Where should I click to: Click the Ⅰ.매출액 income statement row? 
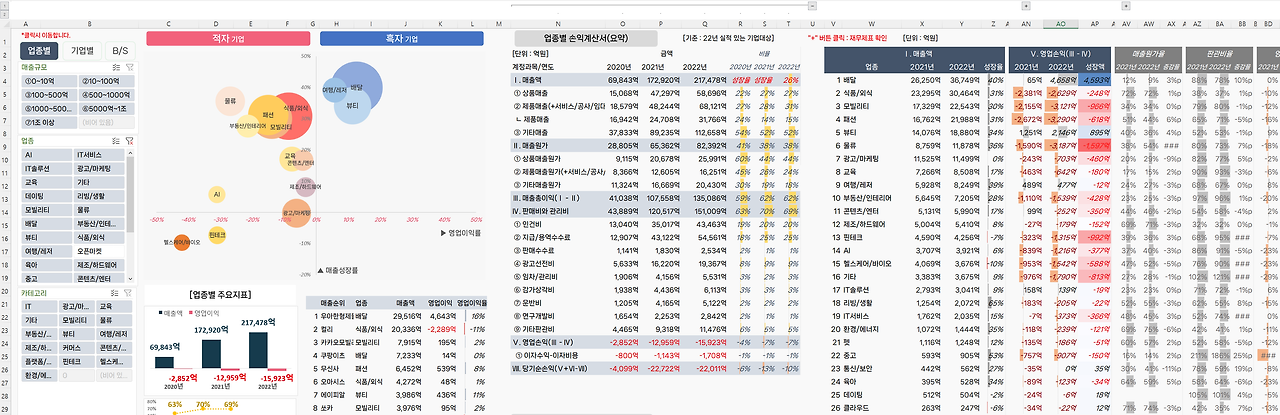click(x=655, y=78)
